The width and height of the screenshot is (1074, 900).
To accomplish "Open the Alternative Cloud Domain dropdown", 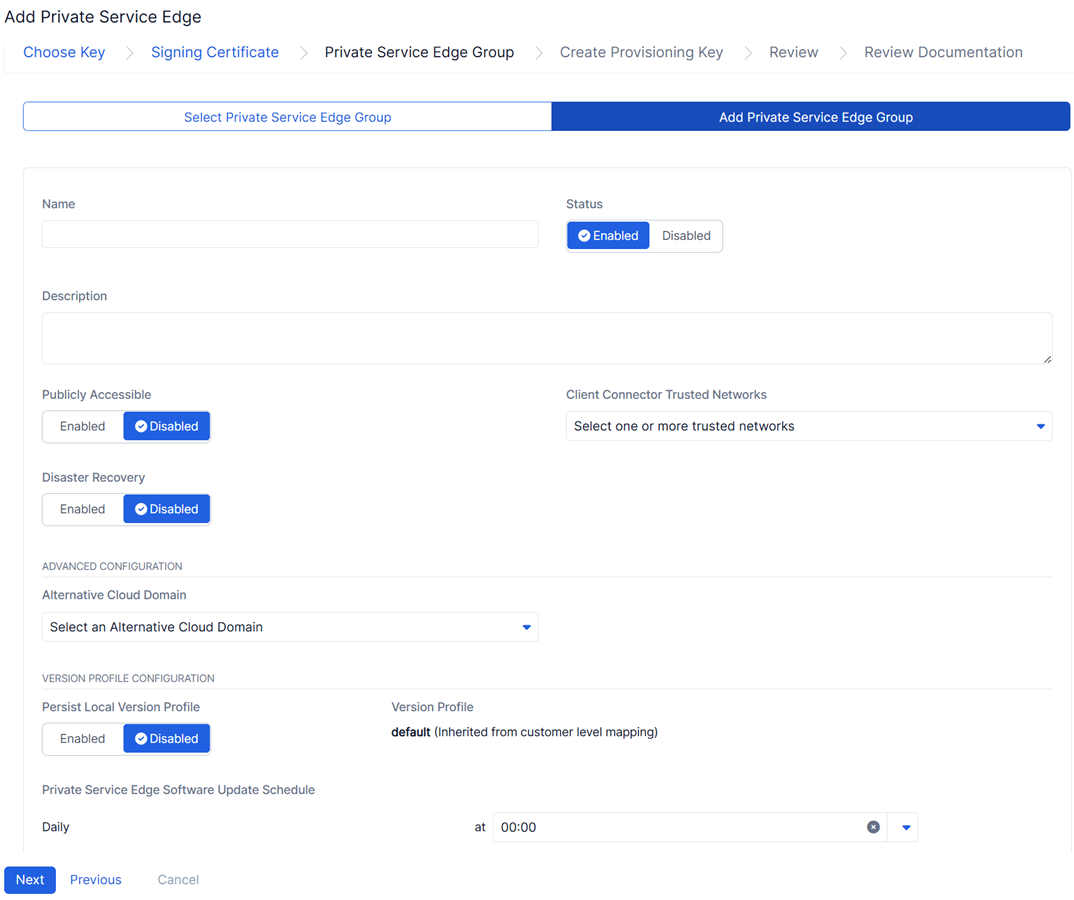I will tap(290, 627).
